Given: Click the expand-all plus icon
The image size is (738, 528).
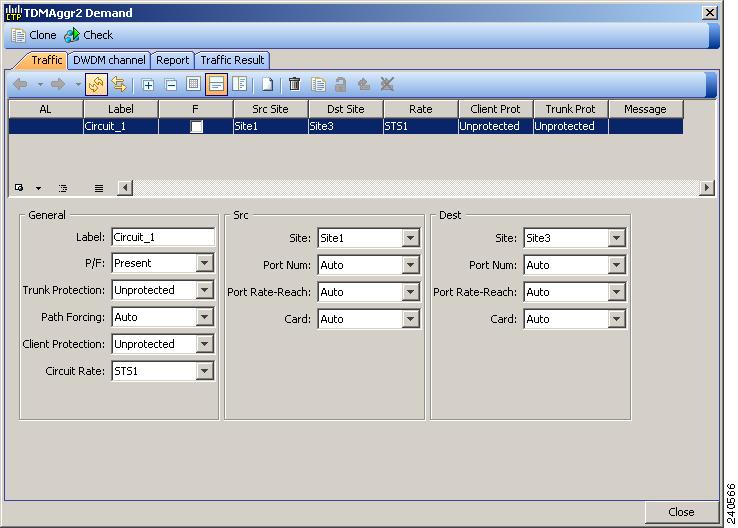Looking at the screenshot, I should pyautogui.click(x=148, y=85).
